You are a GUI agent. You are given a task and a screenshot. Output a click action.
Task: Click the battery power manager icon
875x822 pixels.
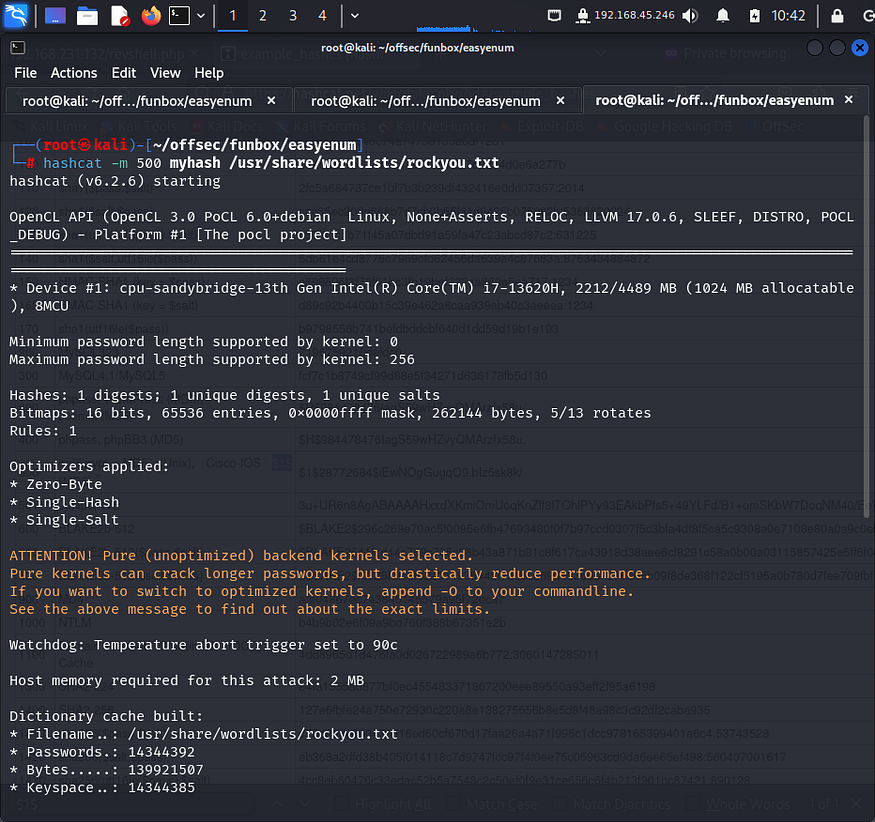[754, 16]
